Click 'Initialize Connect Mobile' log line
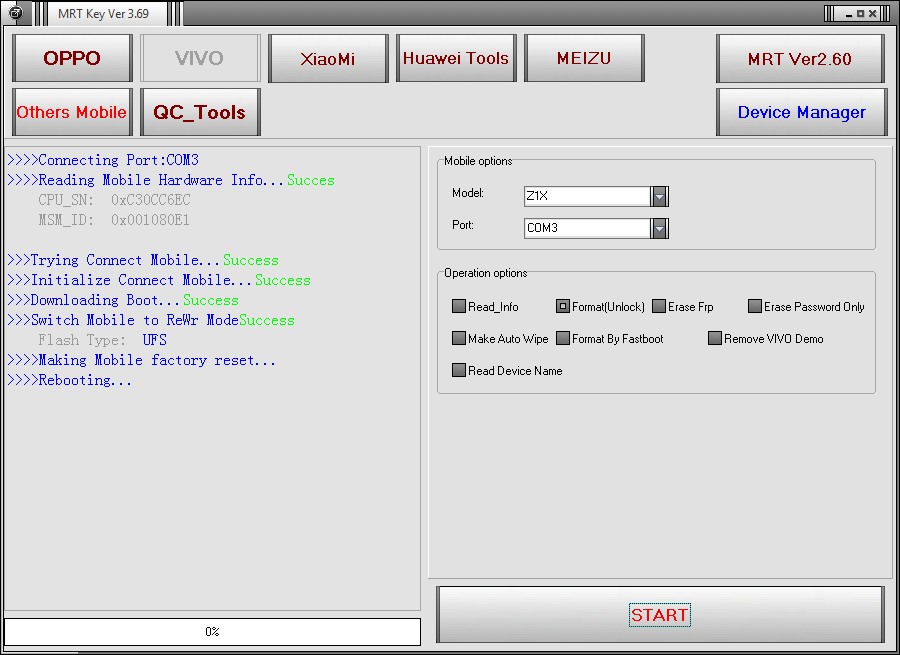900x655 pixels. [159, 280]
